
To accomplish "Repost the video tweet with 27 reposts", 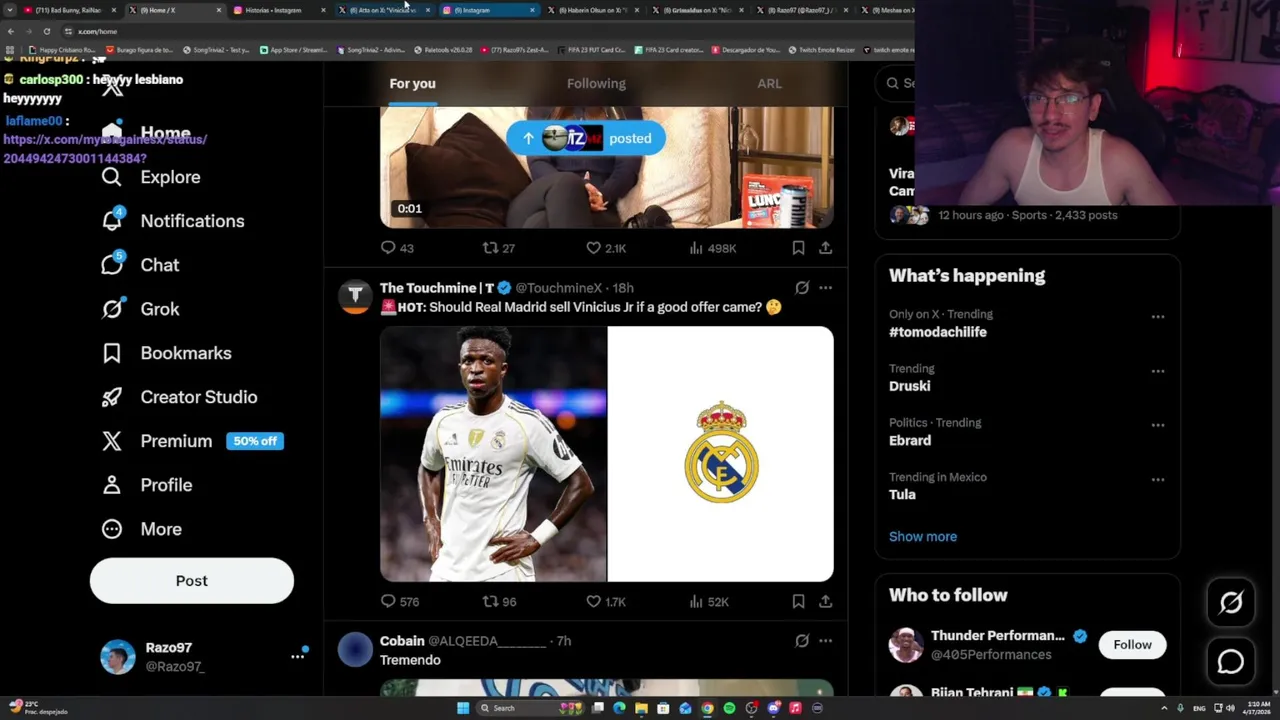I will pyautogui.click(x=498, y=248).
